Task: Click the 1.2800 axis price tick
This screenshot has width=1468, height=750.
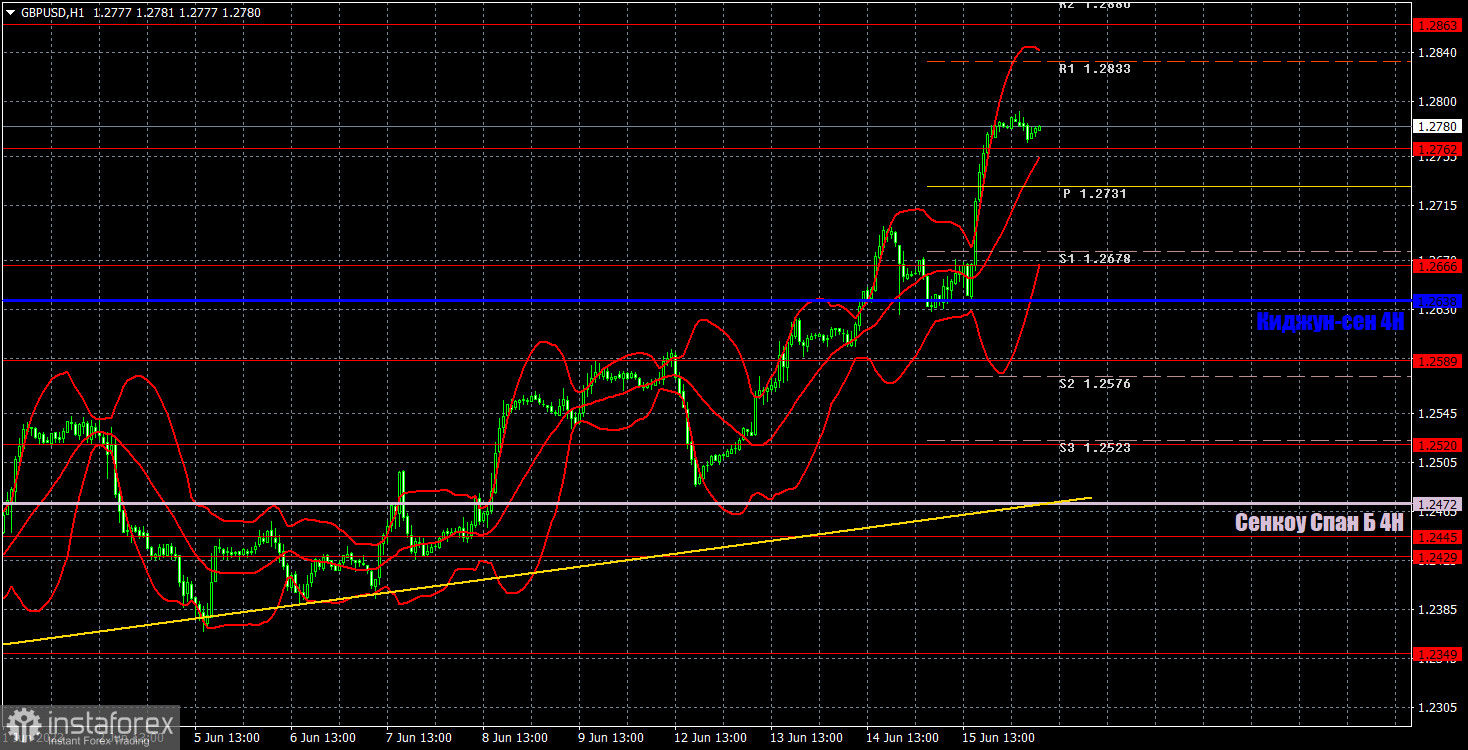Action: coord(1437,102)
